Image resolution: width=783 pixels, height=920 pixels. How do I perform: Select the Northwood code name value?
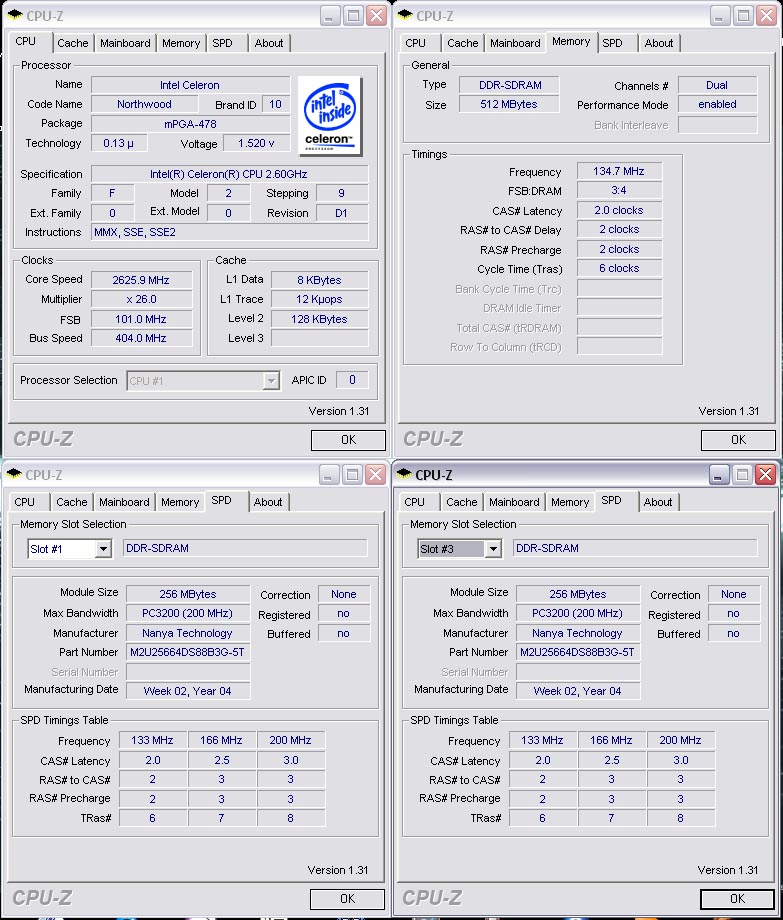pos(144,104)
